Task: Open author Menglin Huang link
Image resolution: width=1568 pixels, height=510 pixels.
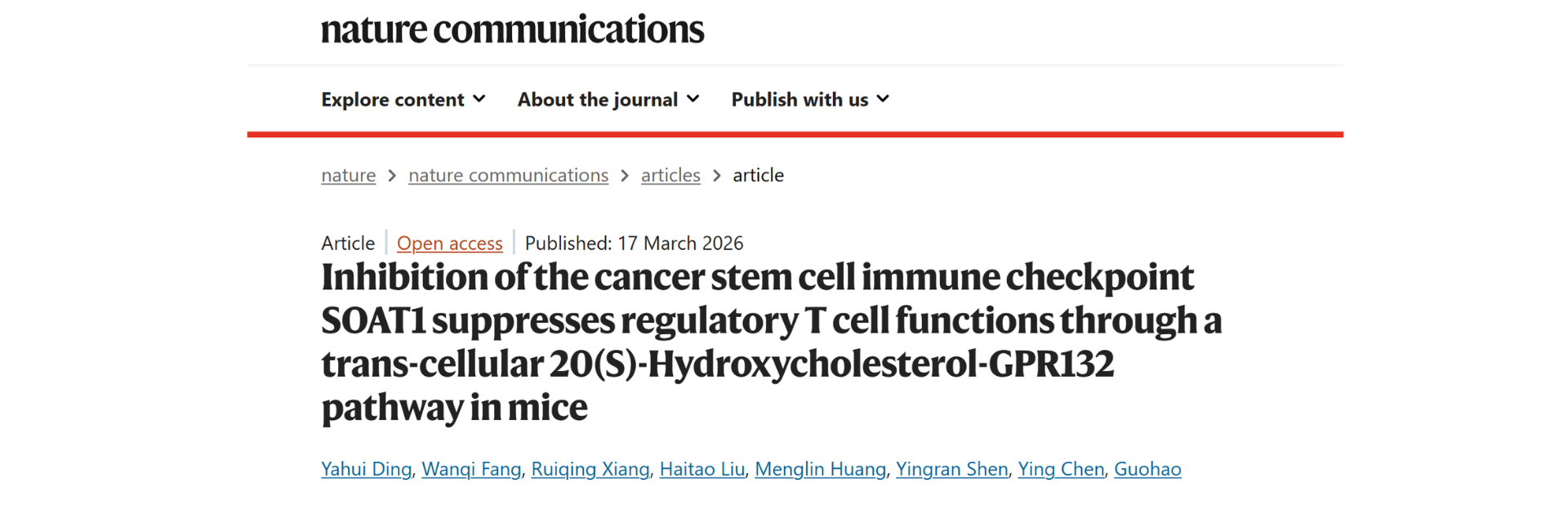Action: (x=820, y=469)
